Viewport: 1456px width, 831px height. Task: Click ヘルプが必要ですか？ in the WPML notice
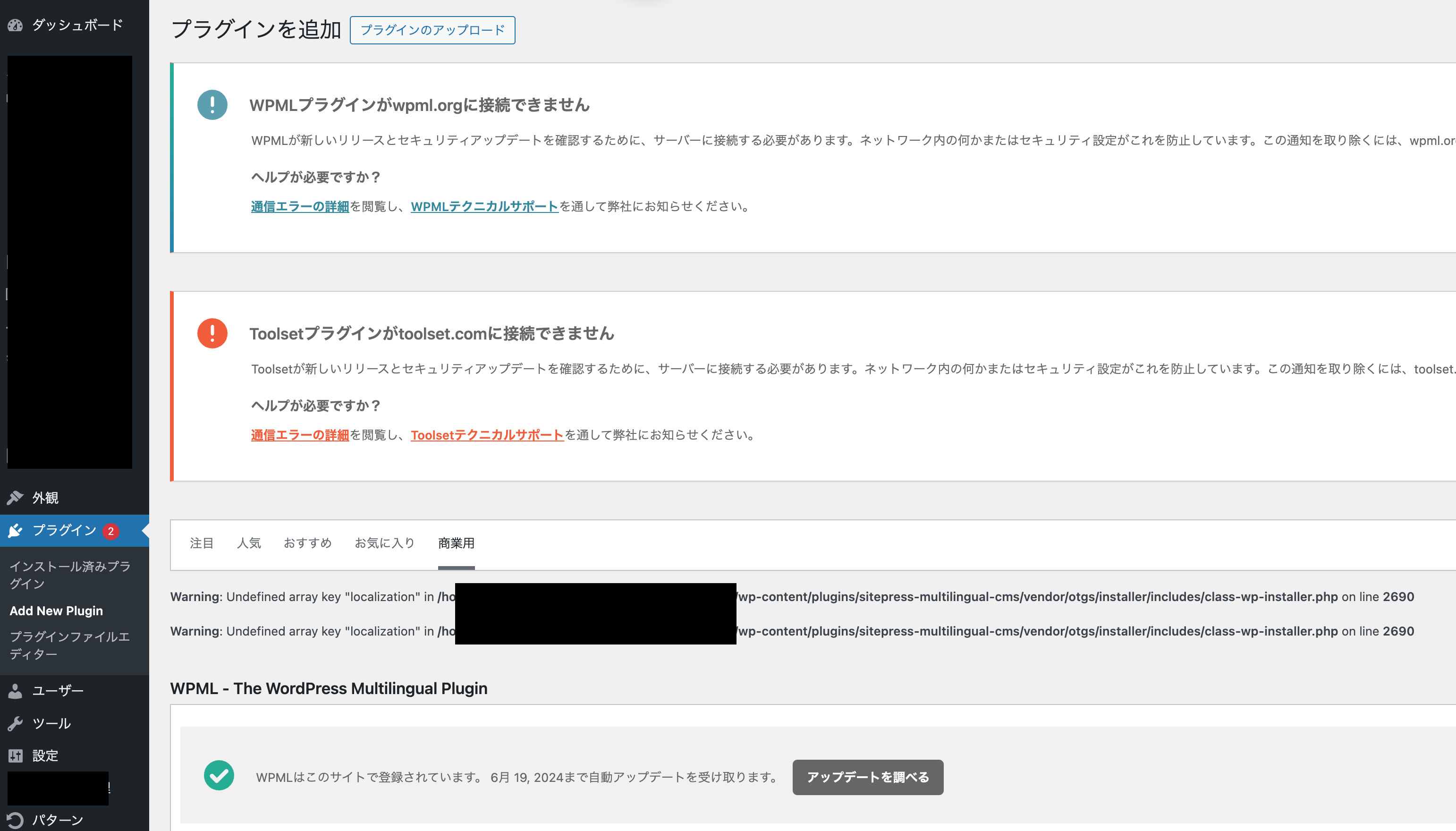(316, 177)
